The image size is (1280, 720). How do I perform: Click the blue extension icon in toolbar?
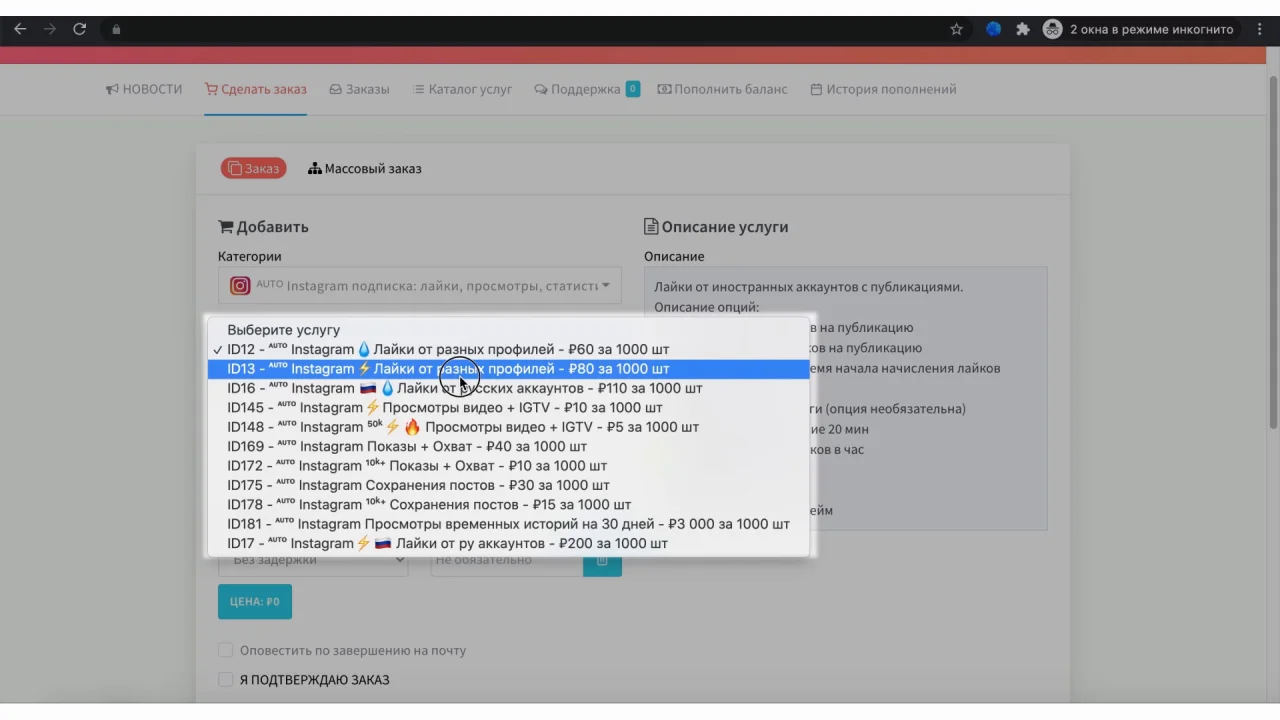(x=993, y=29)
